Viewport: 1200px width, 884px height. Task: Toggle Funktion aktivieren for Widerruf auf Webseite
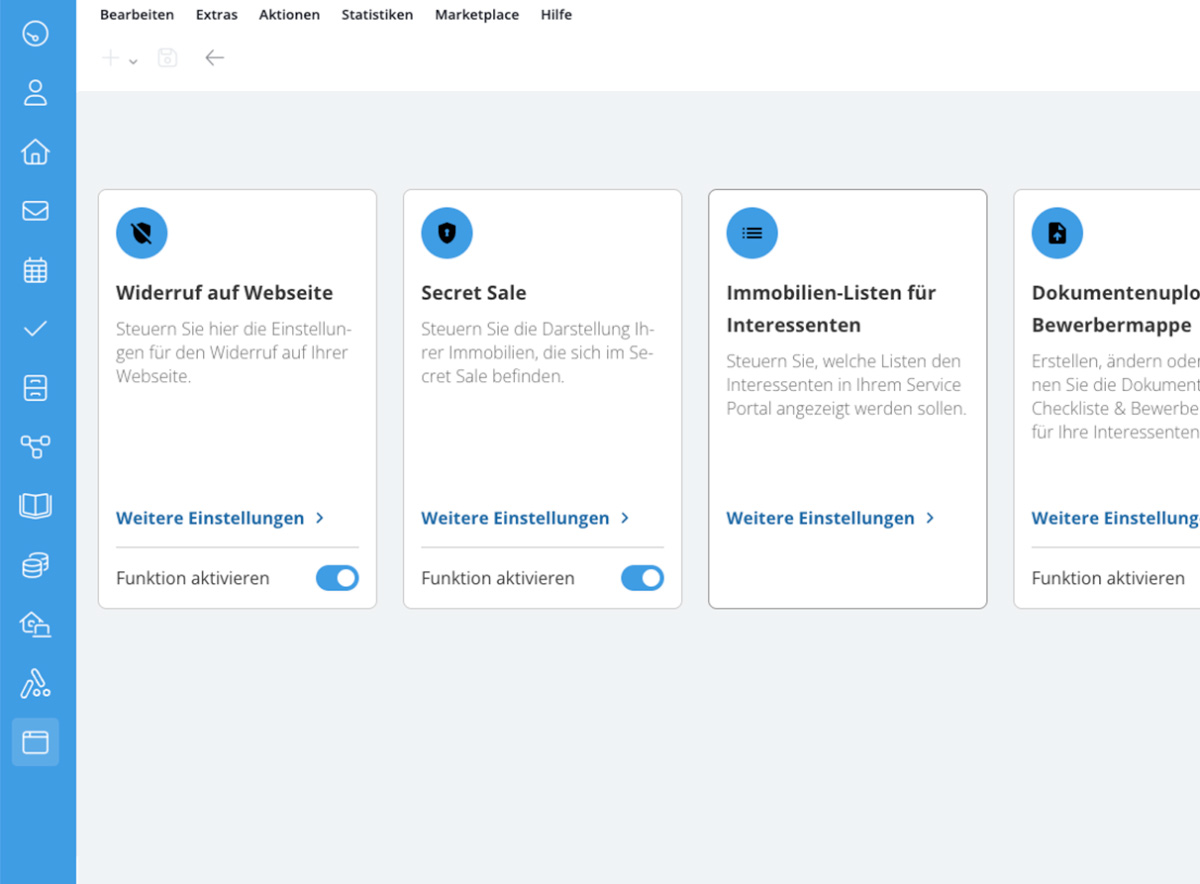tap(337, 578)
